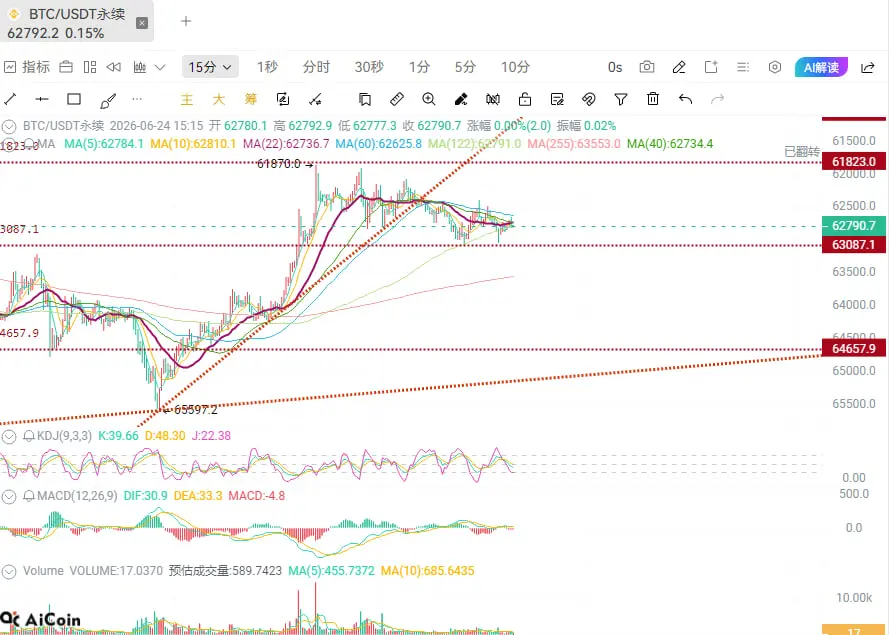Viewport: 889px width, 635px height.
Task: Switch the multi-chart layout grid icon
Action: [x=90, y=67]
